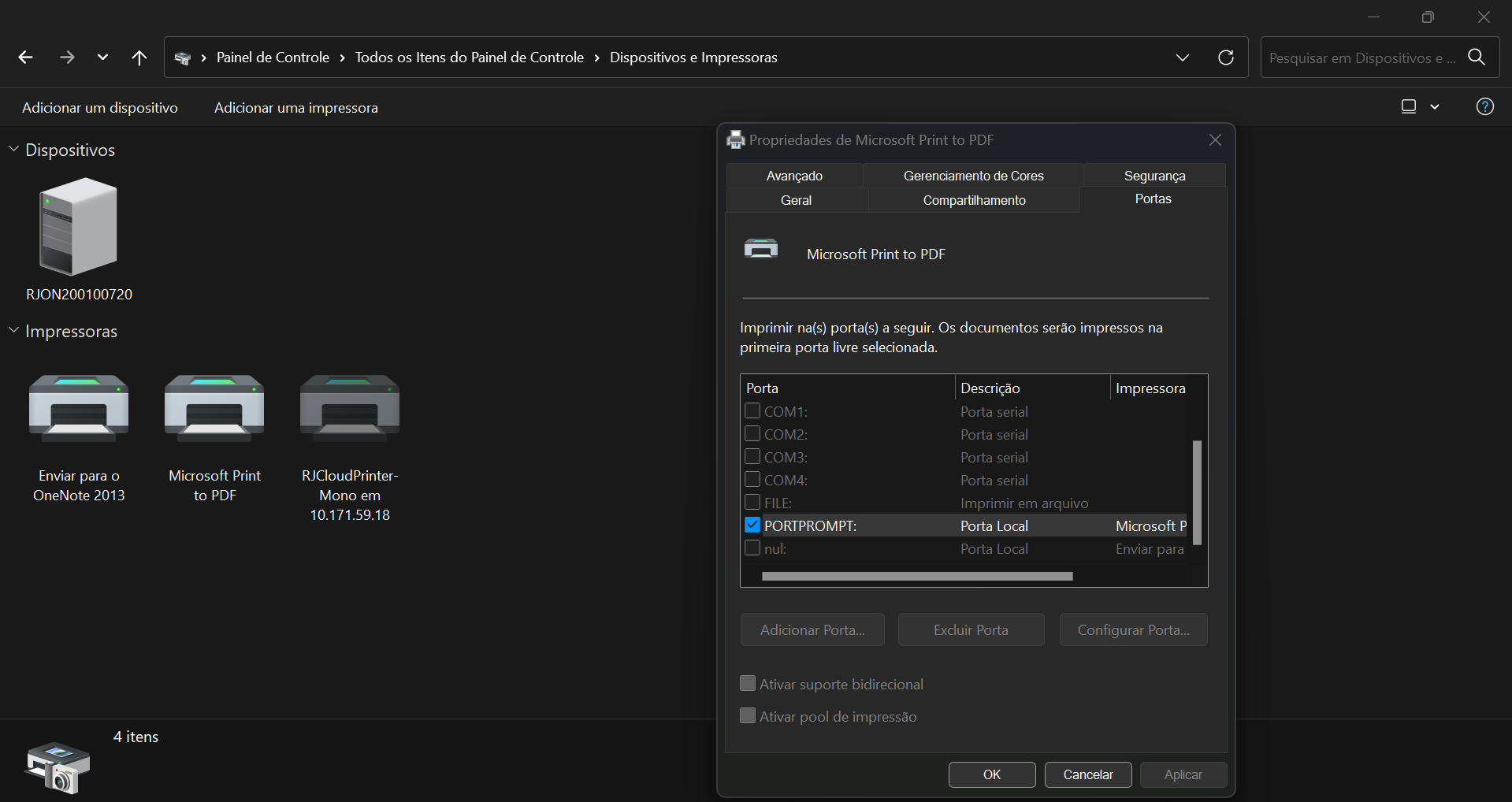Open chevron after Todos os Itens breadcrumb
The height and width of the screenshot is (802, 1512).
597,58
